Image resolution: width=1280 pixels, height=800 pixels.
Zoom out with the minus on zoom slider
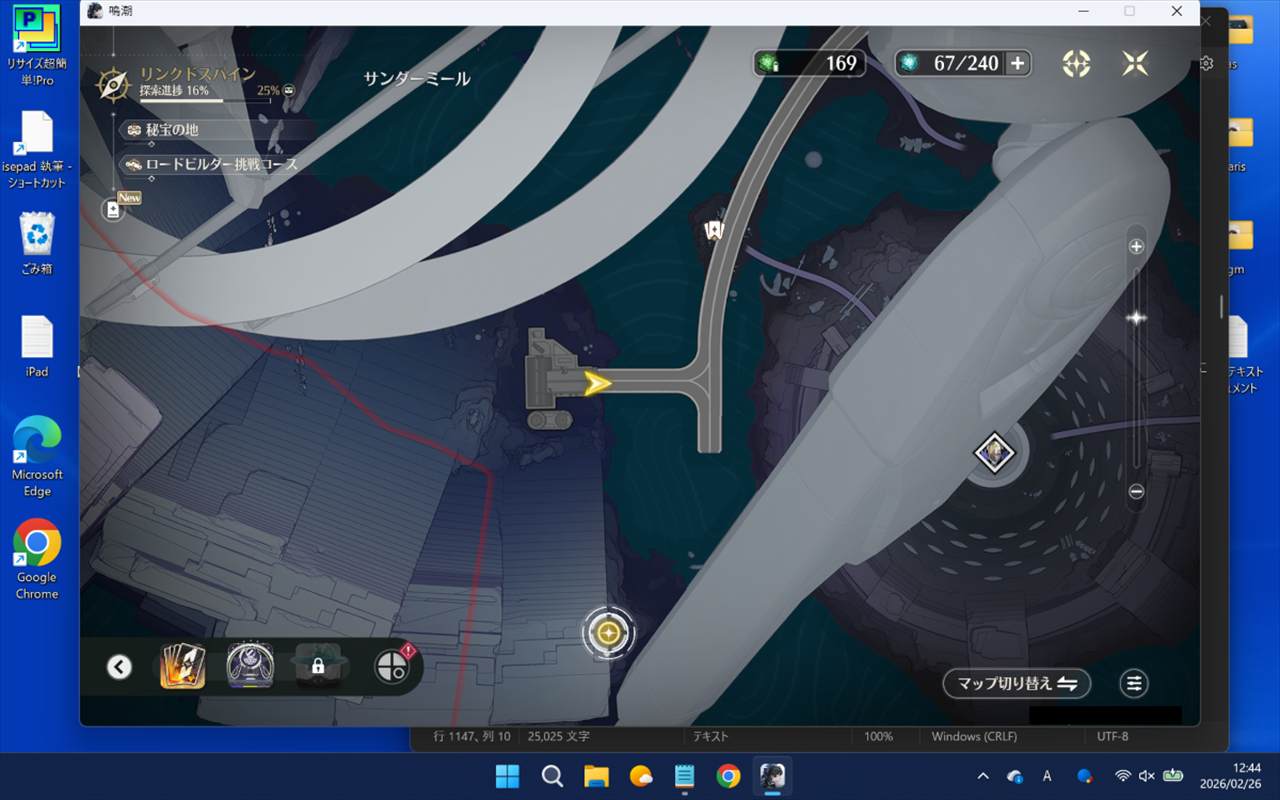pos(1136,491)
